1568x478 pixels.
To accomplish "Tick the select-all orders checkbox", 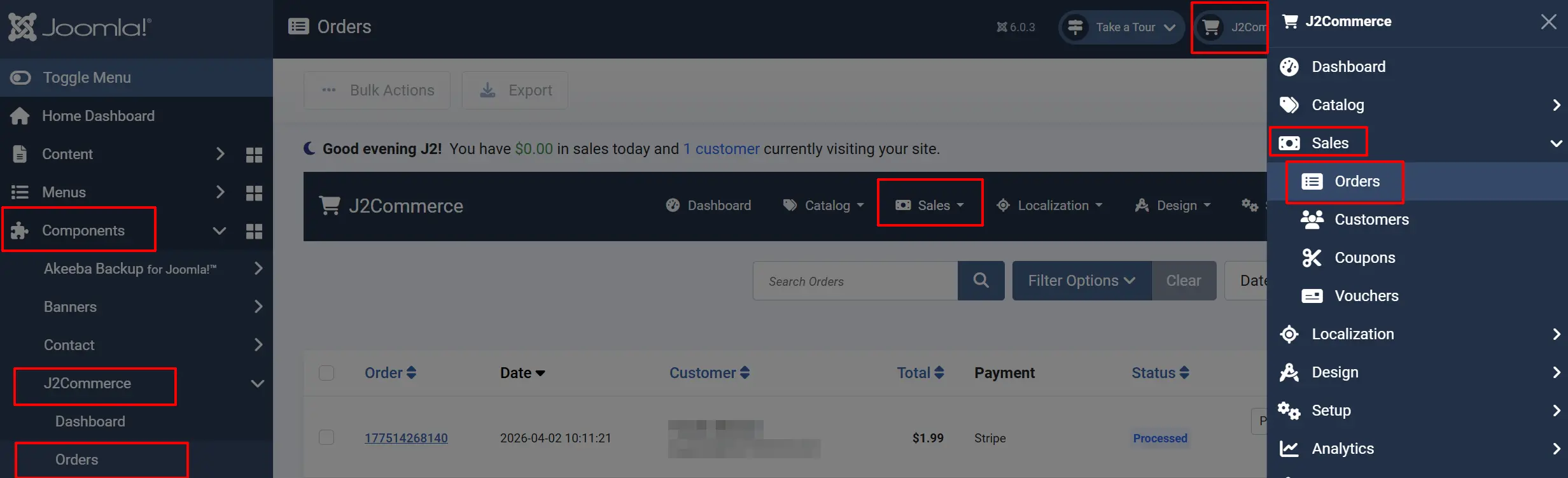I will click(x=326, y=373).
